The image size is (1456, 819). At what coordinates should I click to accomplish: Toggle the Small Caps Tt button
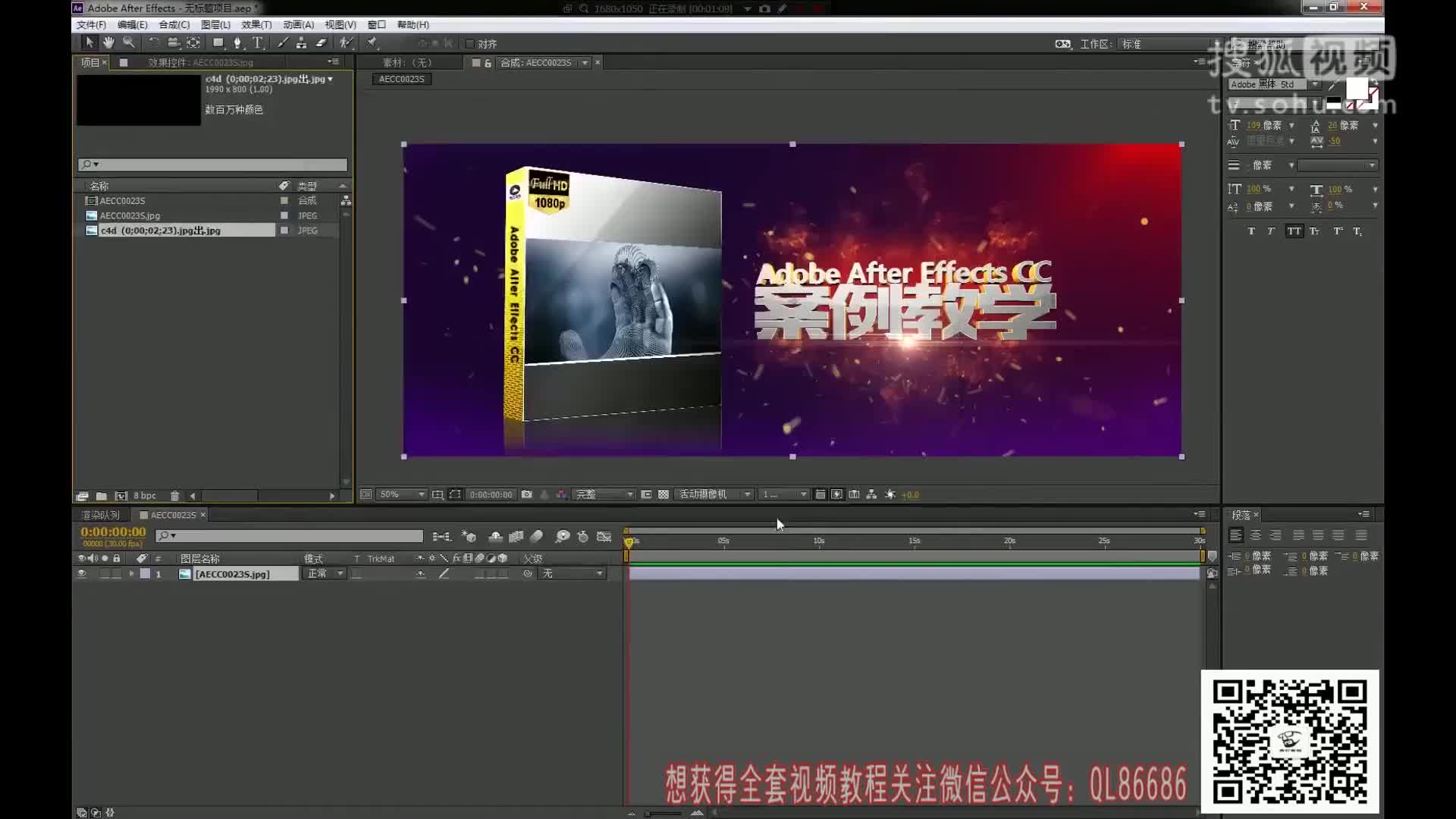click(1314, 231)
